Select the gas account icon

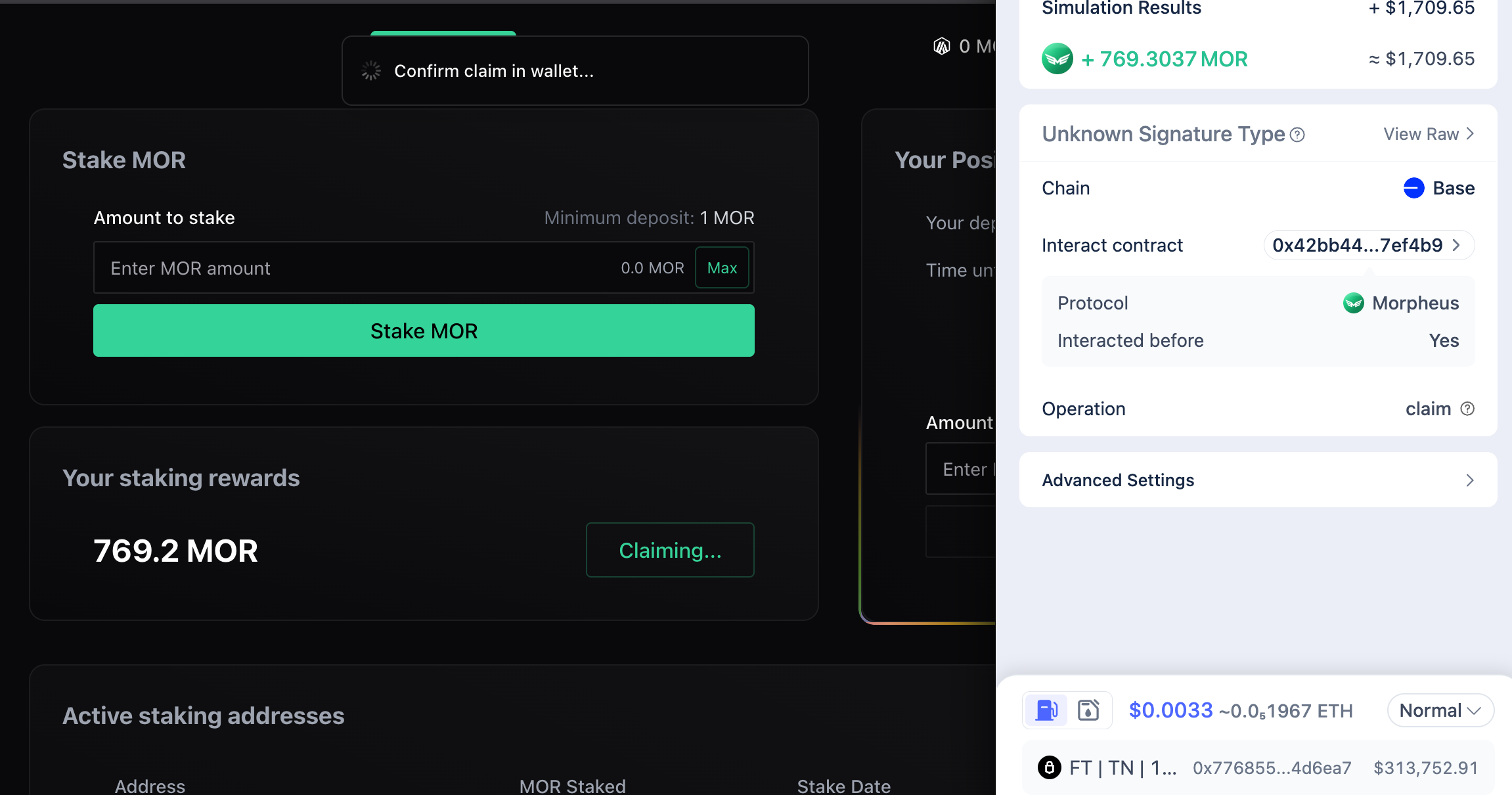tap(1088, 710)
